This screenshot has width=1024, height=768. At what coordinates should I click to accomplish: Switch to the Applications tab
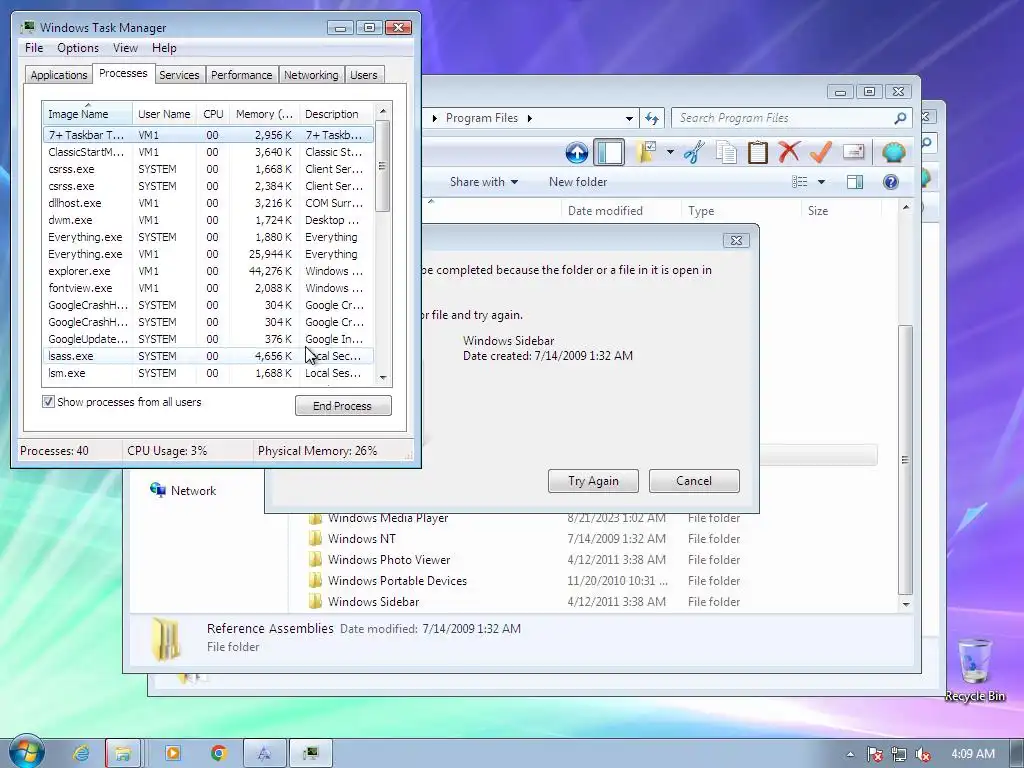[x=59, y=75]
